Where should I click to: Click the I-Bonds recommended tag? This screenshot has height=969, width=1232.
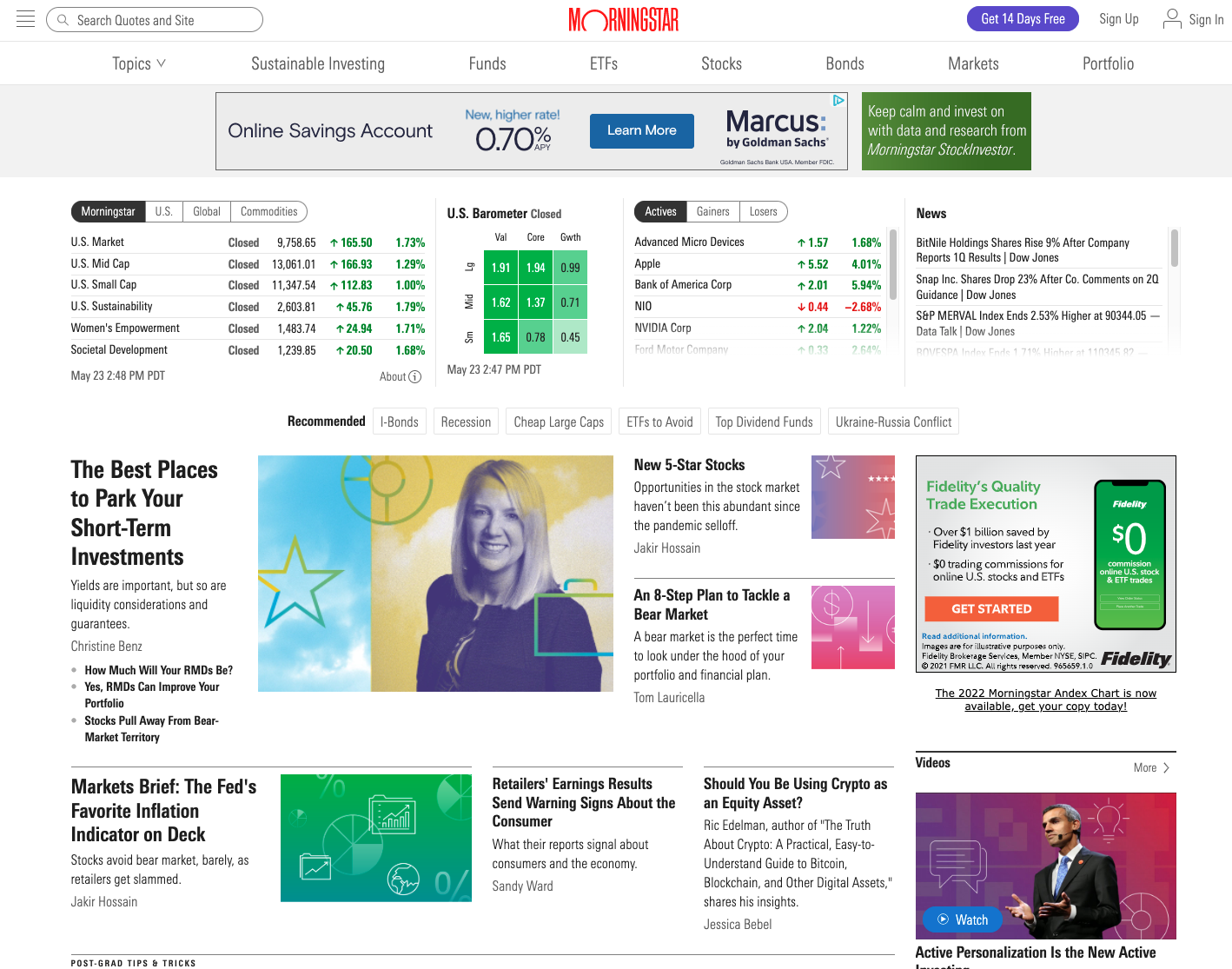click(x=400, y=421)
